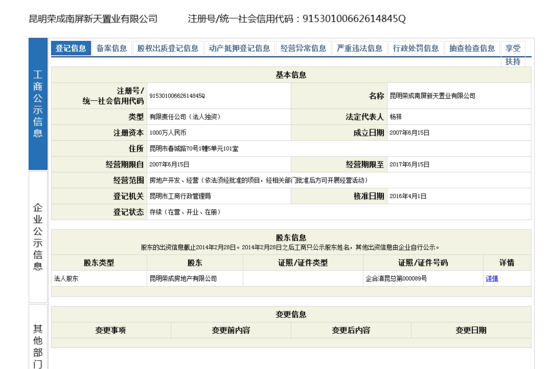The width and height of the screenshot is (550, 369).
Task: Click the 变更前内容 column header
Action: [231, 330]
